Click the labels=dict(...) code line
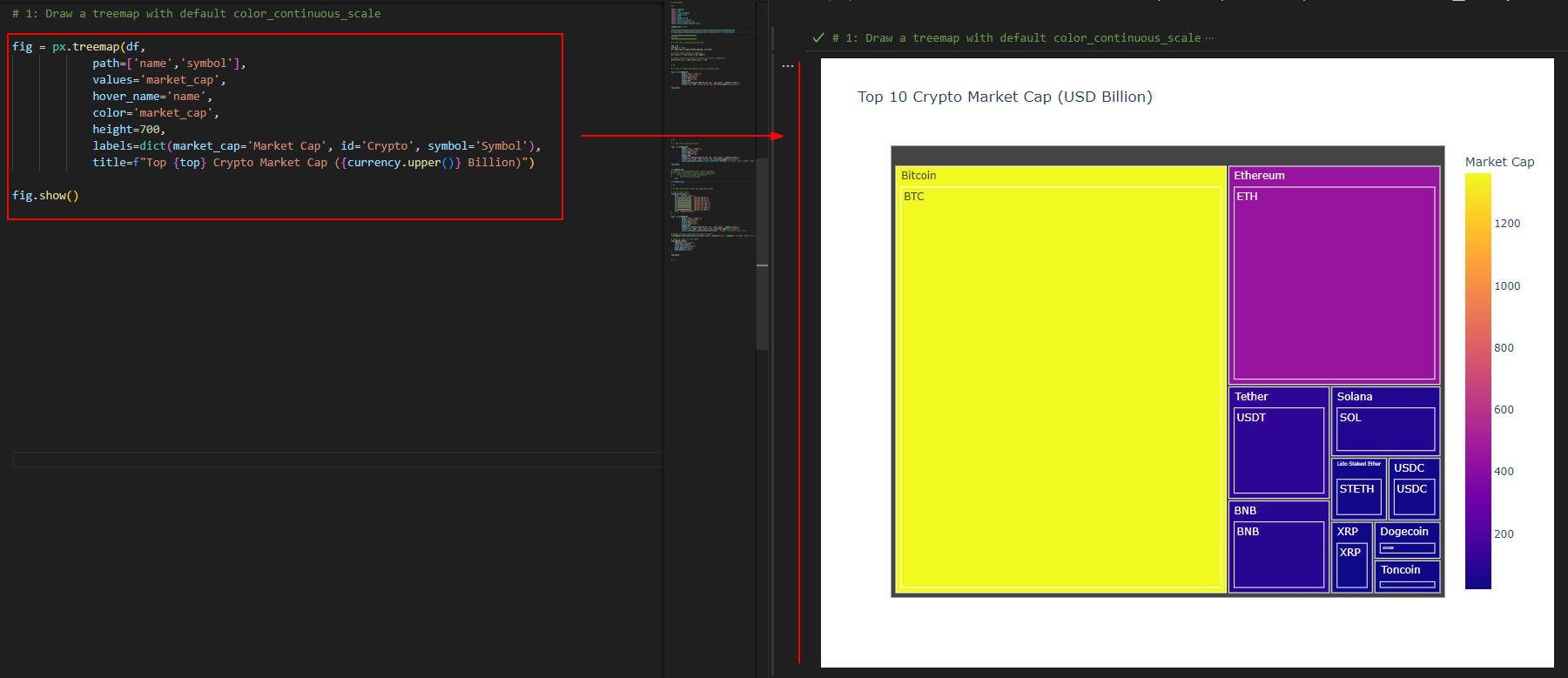 click(x=316, y=146)
